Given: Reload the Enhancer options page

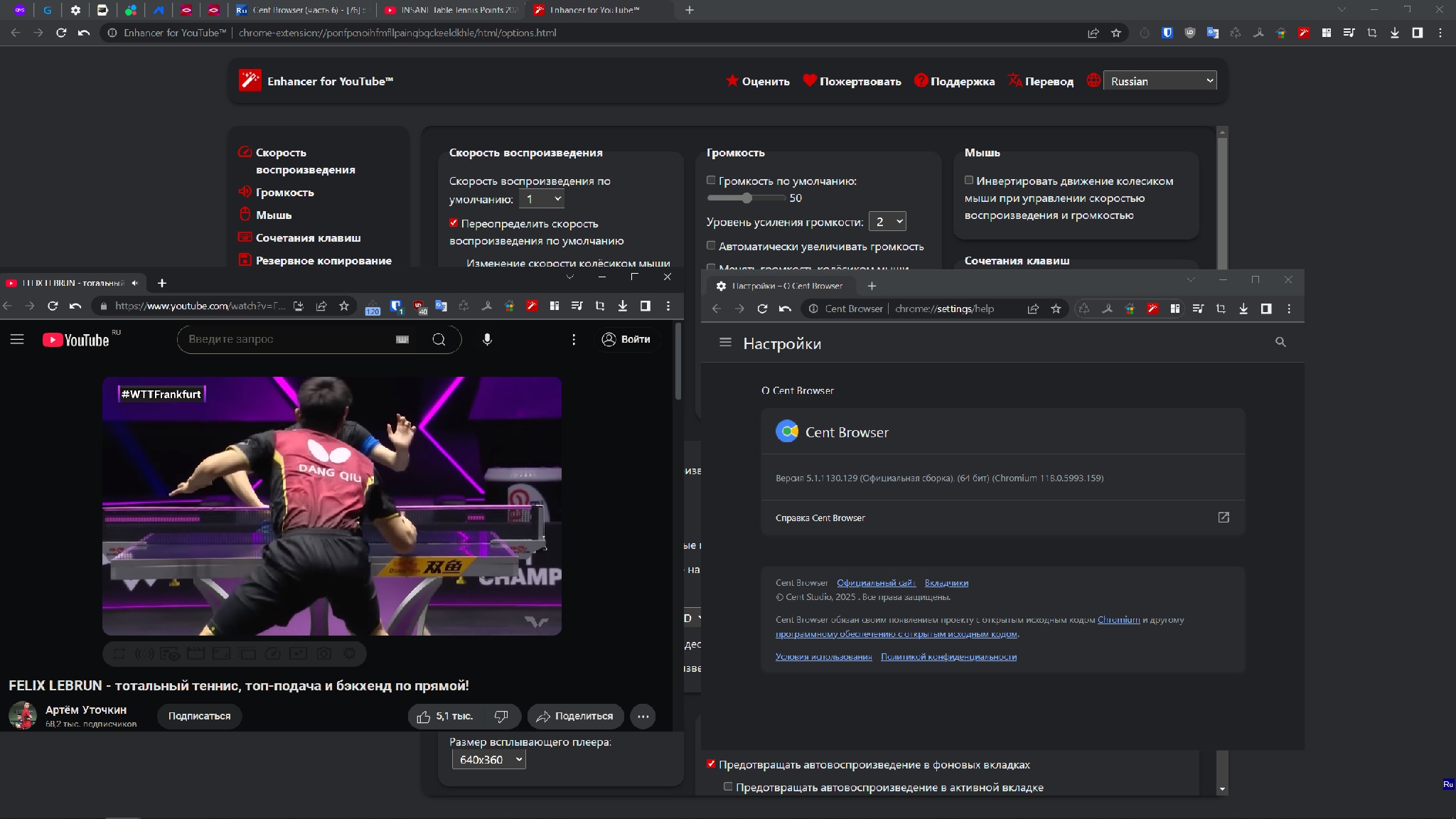Looking at the screenshot, I should point(60,33).
